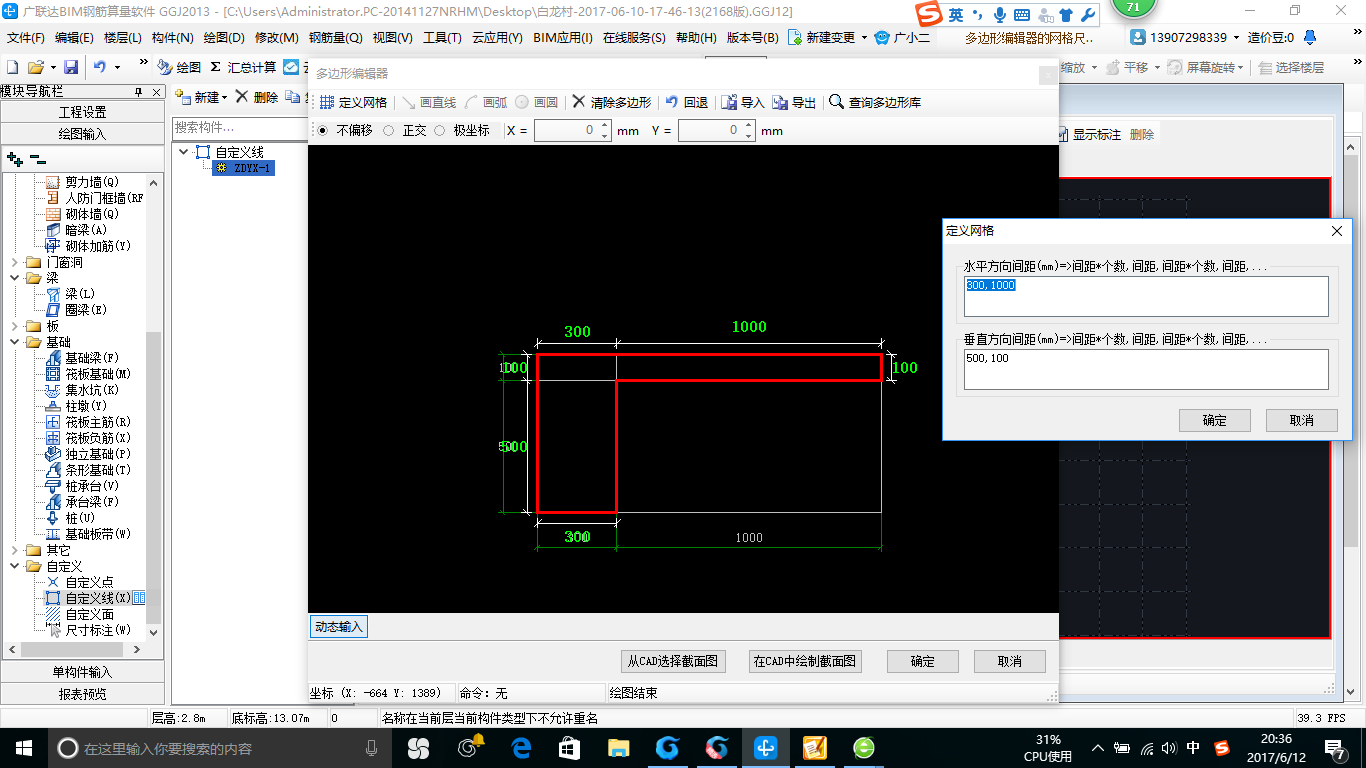Click the 绘图 drawing toolbar button
1366x768 pixels.
(180, 67)
